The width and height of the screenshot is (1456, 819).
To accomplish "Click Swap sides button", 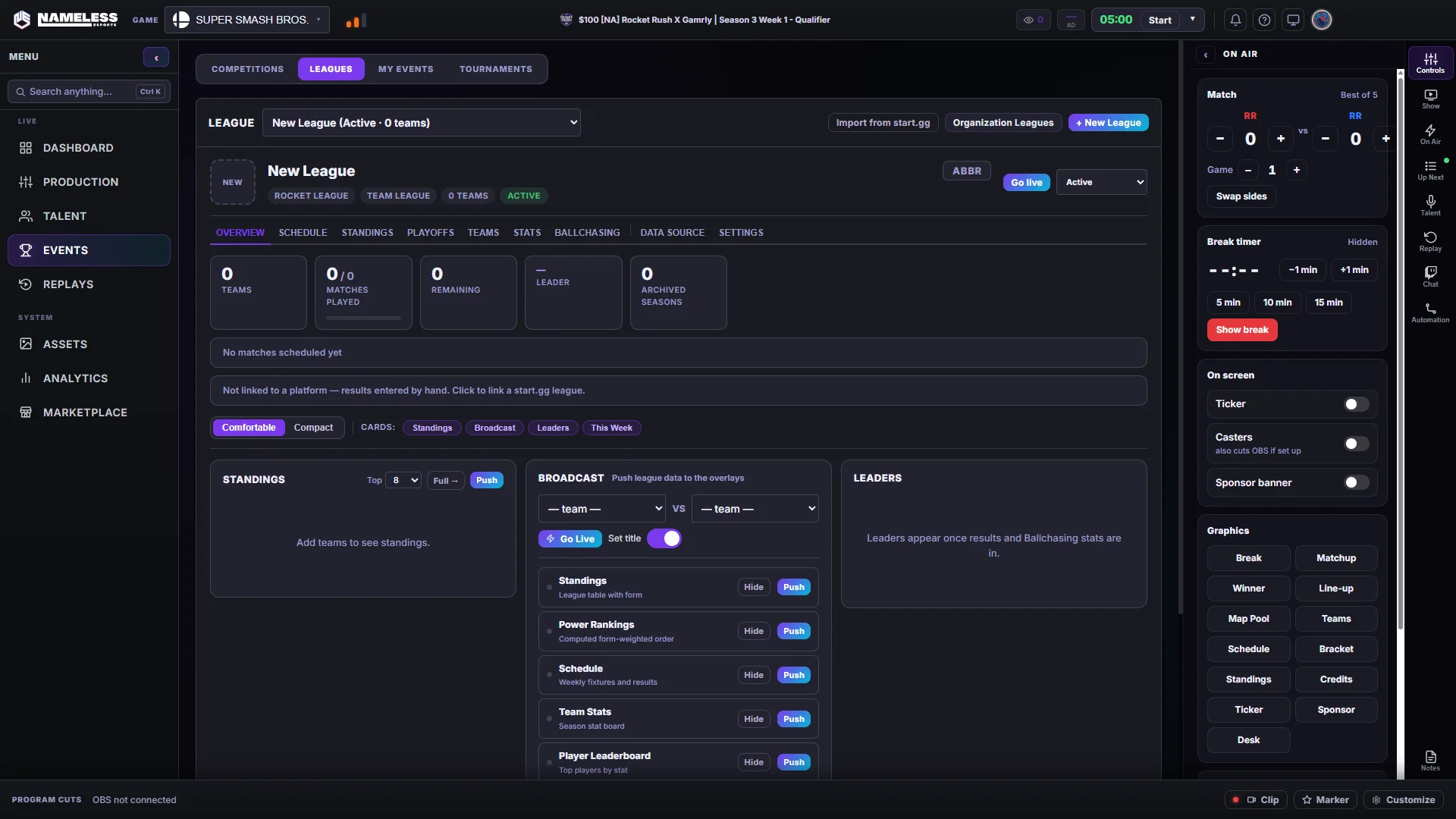I will pos(1241,196).
